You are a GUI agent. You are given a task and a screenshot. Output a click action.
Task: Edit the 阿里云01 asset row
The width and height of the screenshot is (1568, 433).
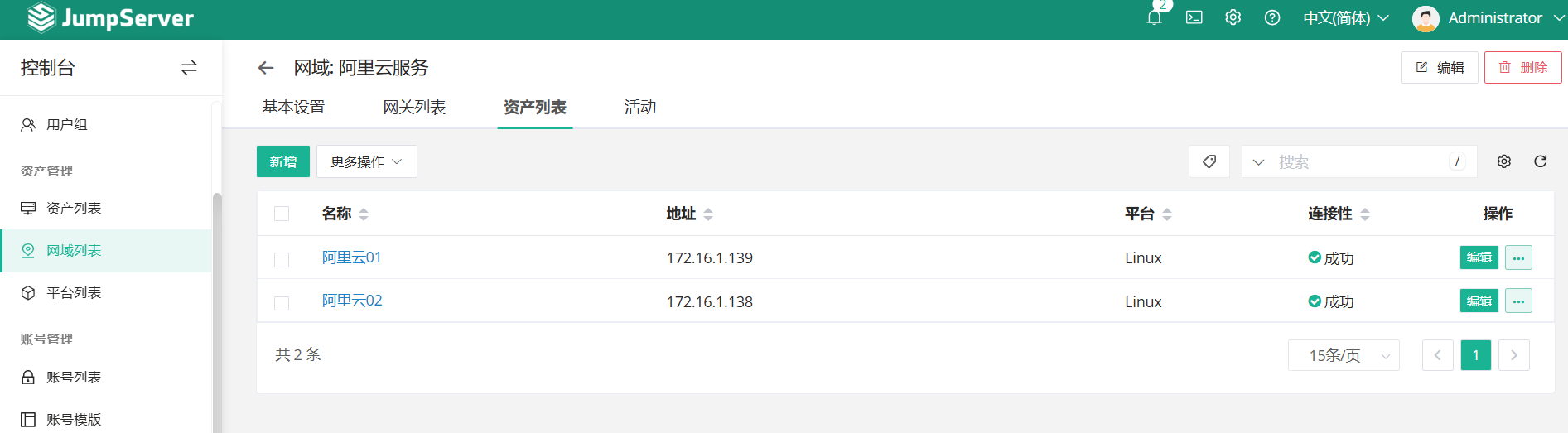click(x=1479, y=257)
